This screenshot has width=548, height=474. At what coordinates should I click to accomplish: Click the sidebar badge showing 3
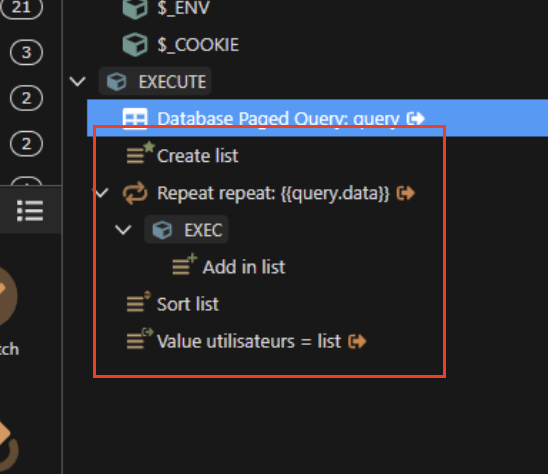coord(27,52)
